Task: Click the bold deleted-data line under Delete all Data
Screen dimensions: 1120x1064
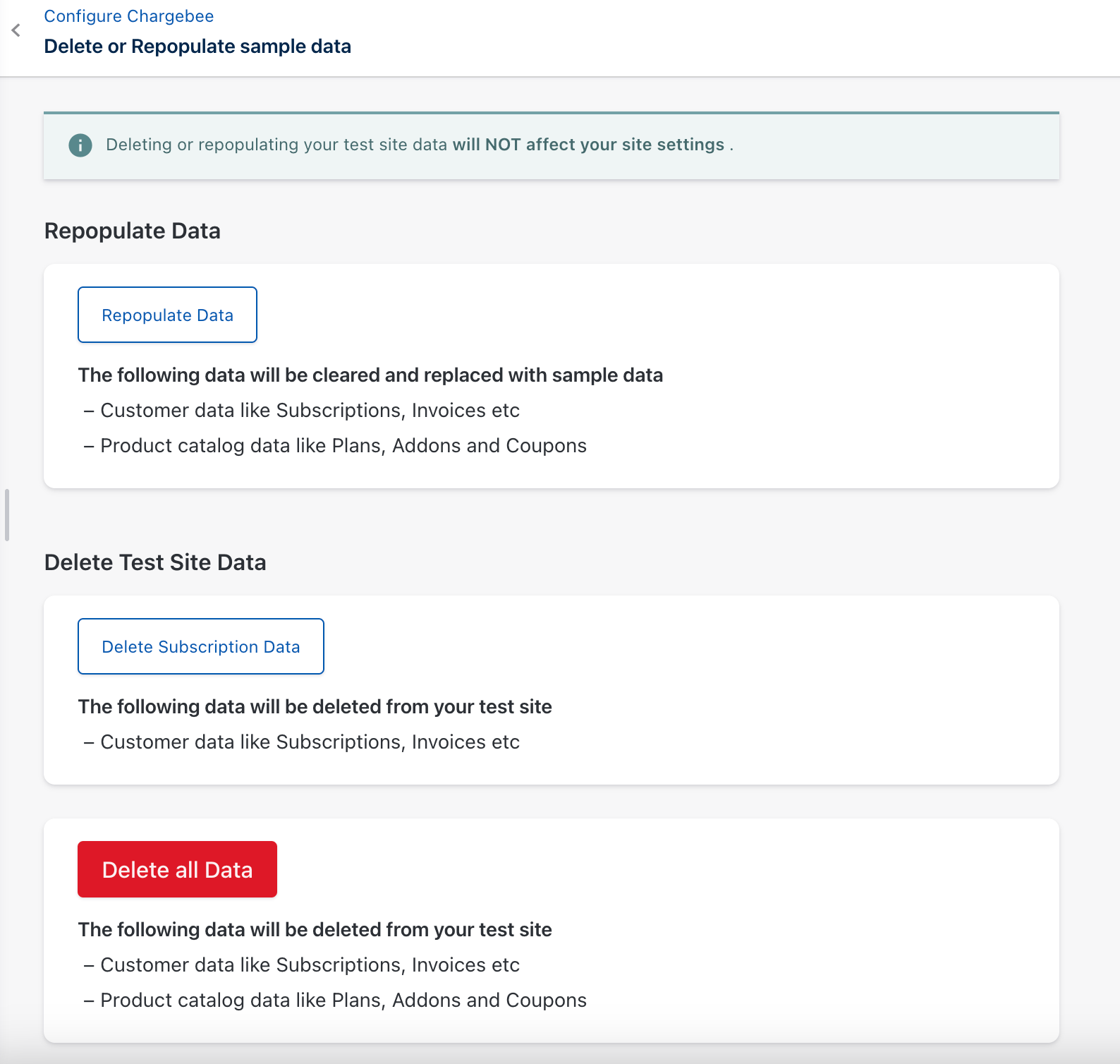Action: (315, 929)
